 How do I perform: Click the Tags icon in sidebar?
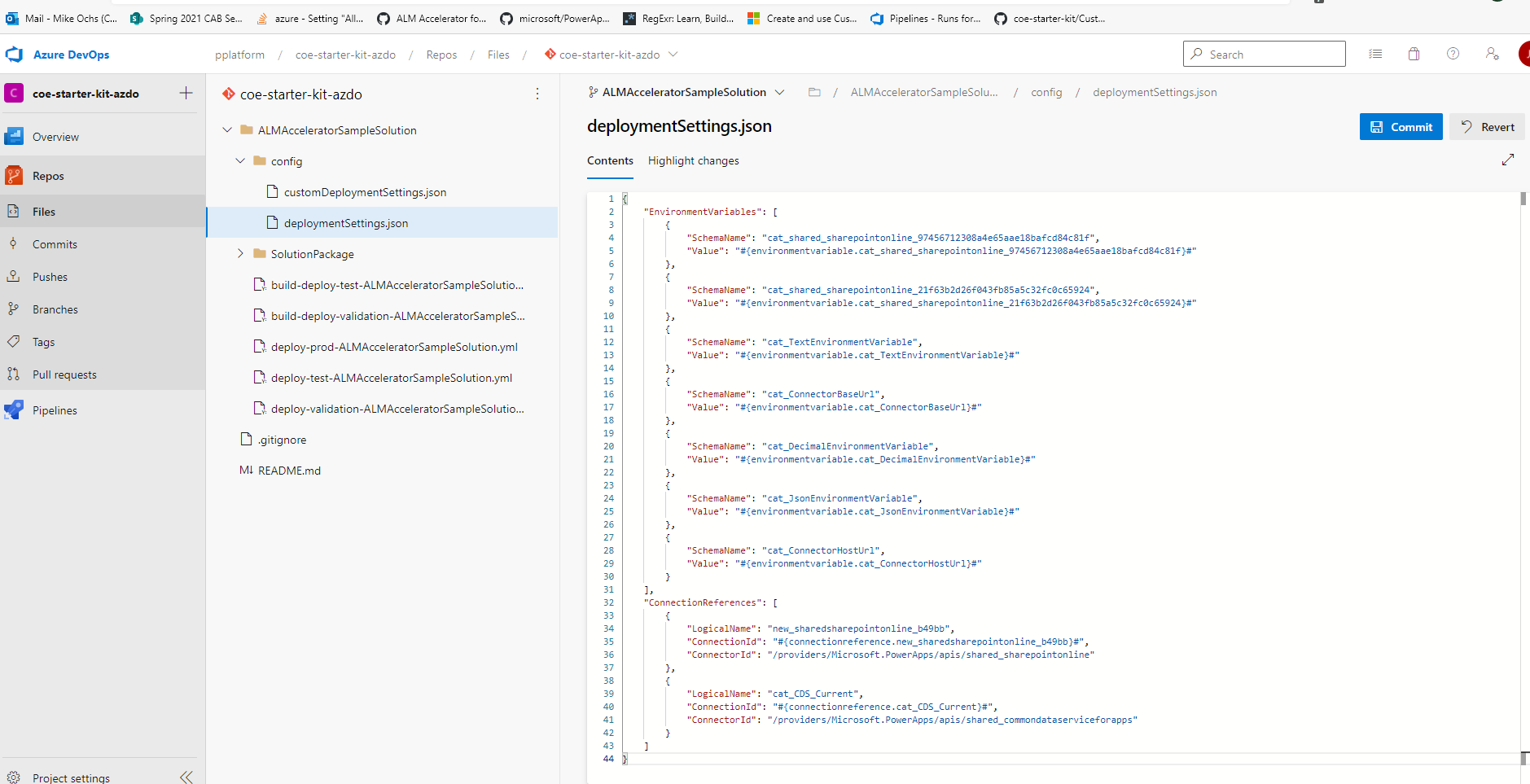[x=13, y=341]
